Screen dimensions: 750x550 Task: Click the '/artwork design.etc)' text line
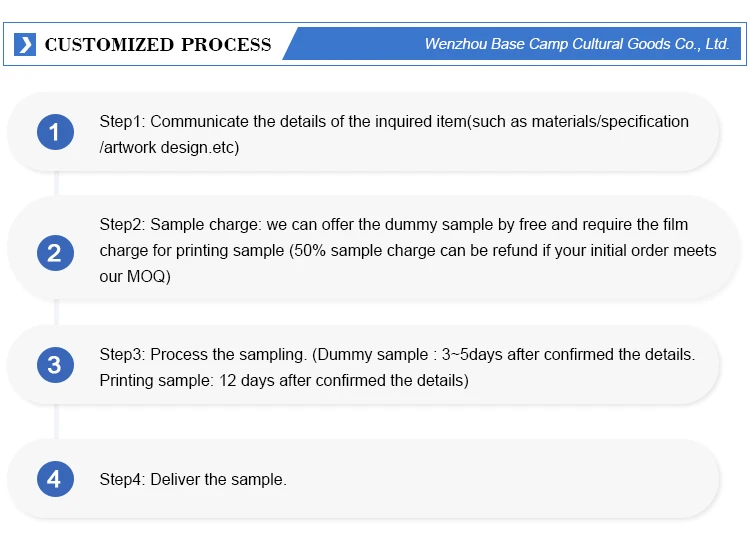(169, 148)
